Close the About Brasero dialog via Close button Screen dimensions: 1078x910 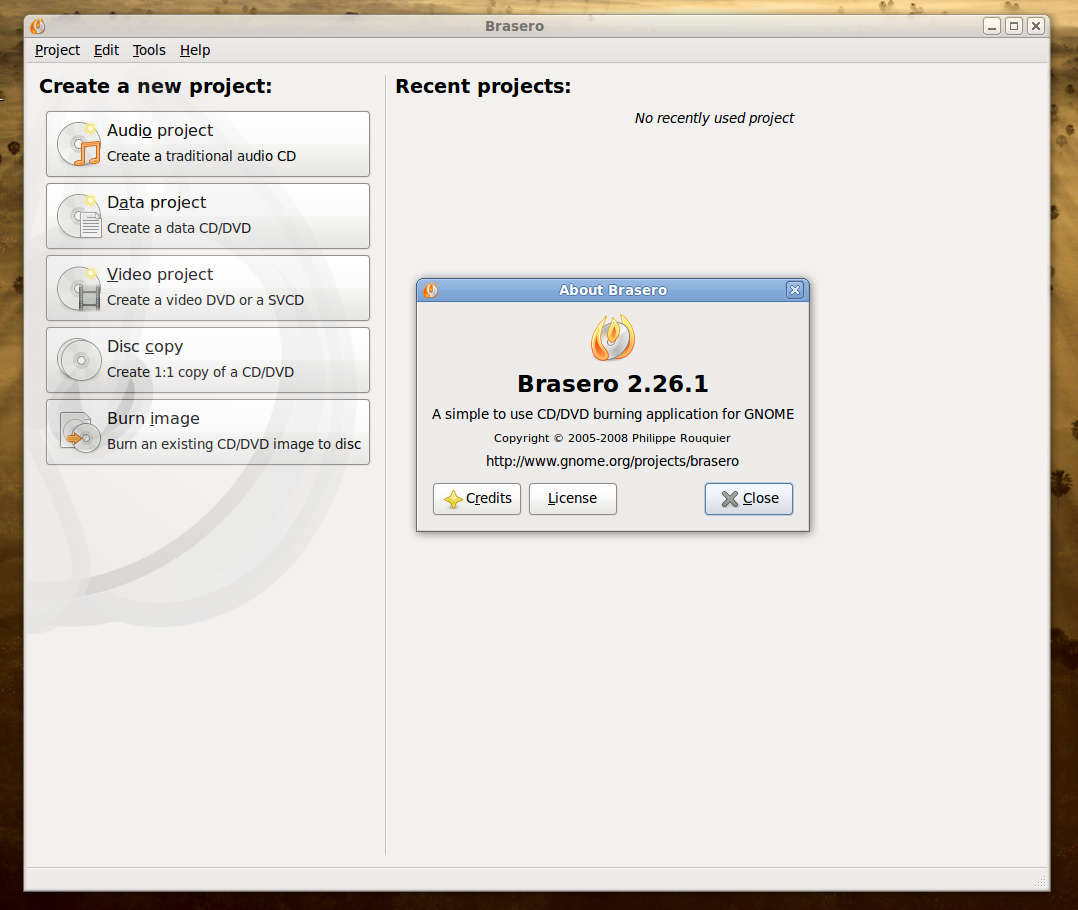749,498
